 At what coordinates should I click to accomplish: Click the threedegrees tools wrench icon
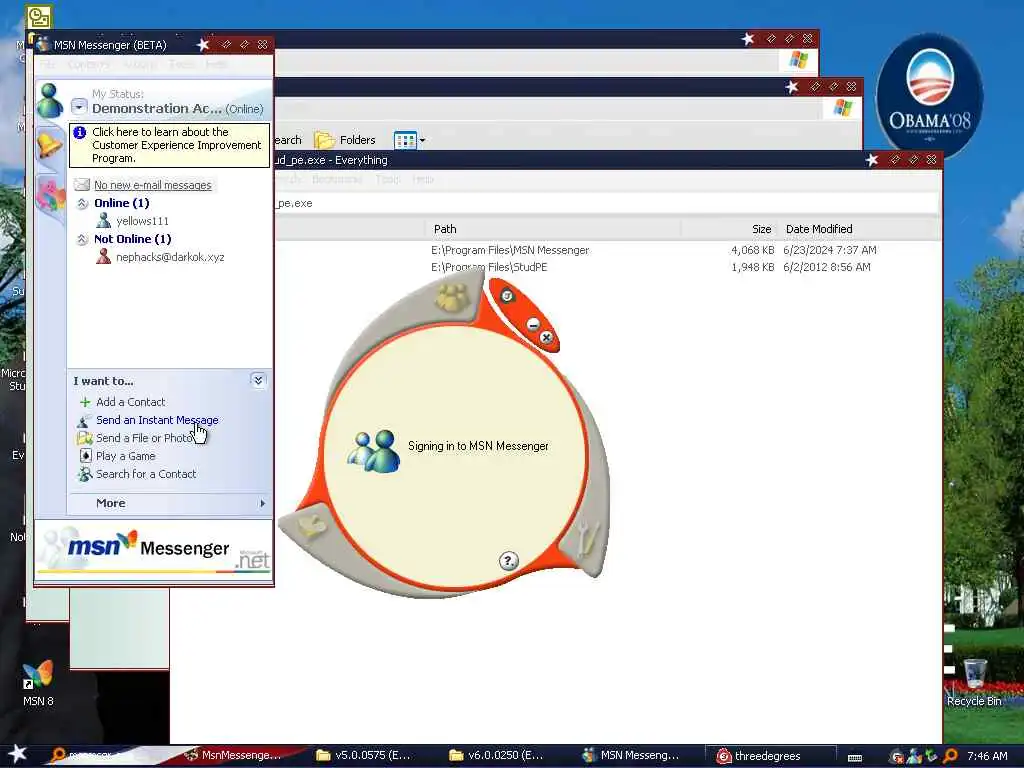coord(587,539)
